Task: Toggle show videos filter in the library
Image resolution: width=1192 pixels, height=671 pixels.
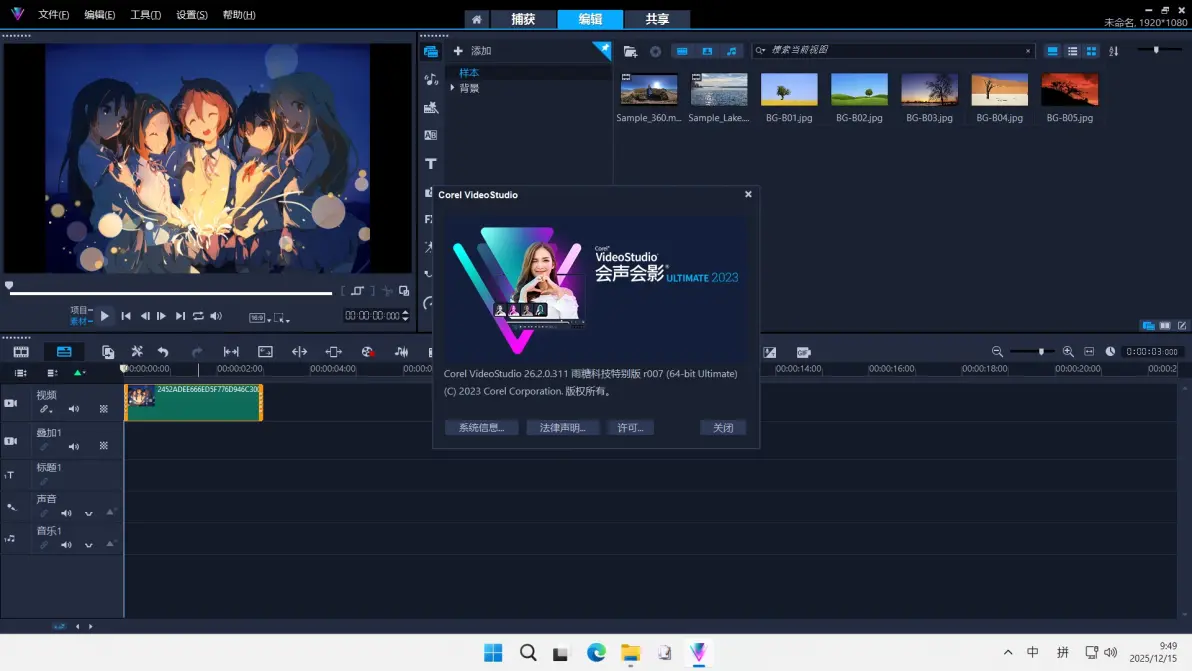Action: [682, 51]
